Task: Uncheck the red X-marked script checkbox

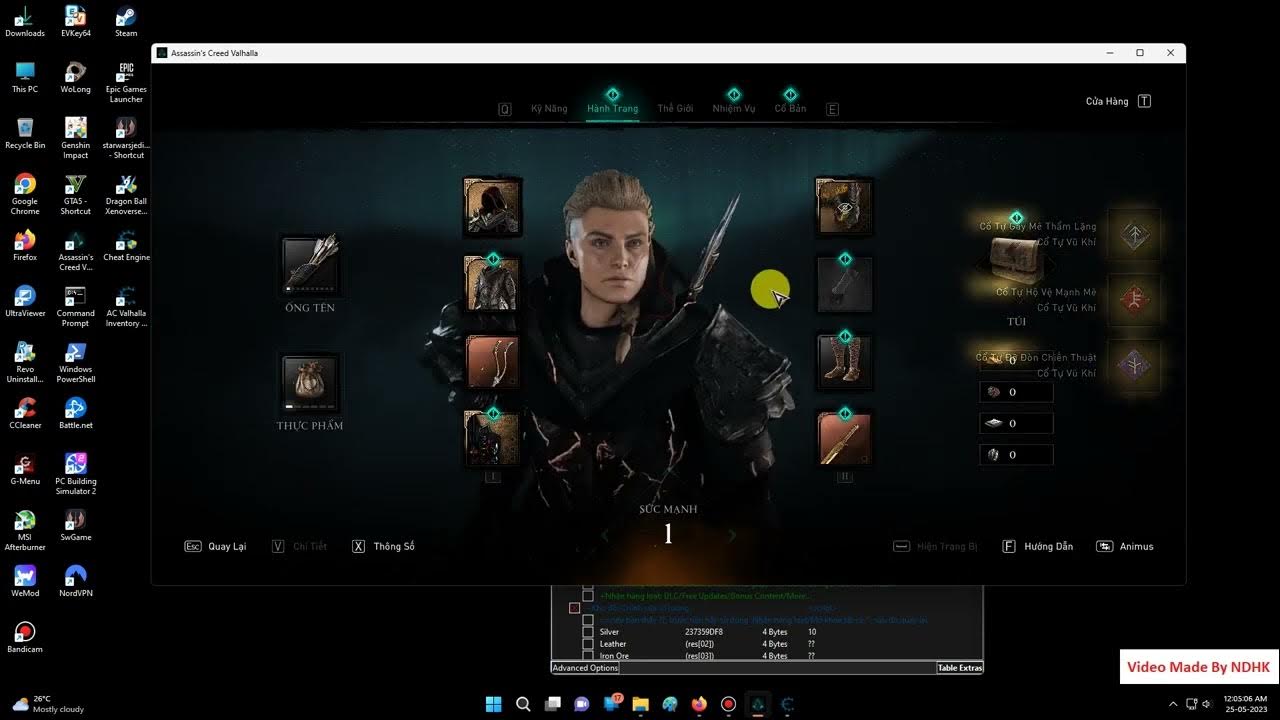Action: tap(574, 608)
